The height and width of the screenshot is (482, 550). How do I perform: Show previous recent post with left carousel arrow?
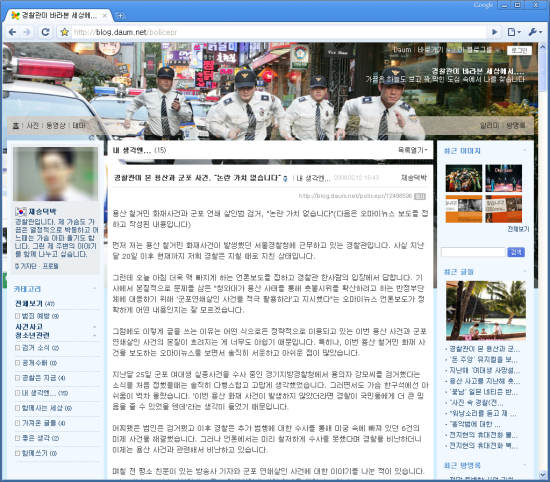[x=450, y=310]
